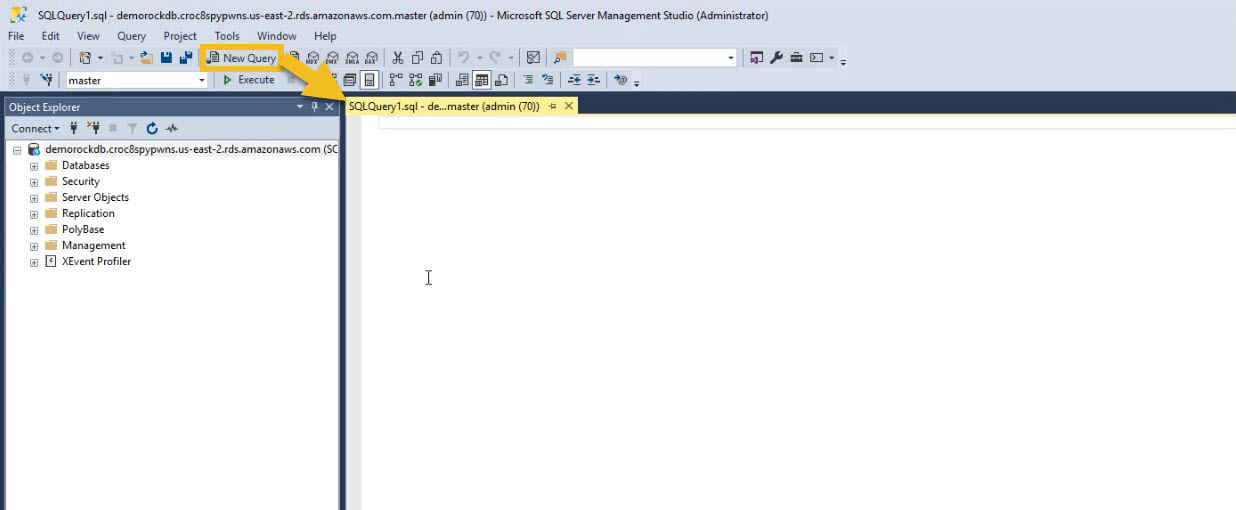The width and height of the screenshot is (1236, 510).
Task: Click Uncomment Selected Lines icon
Action: 547,80
